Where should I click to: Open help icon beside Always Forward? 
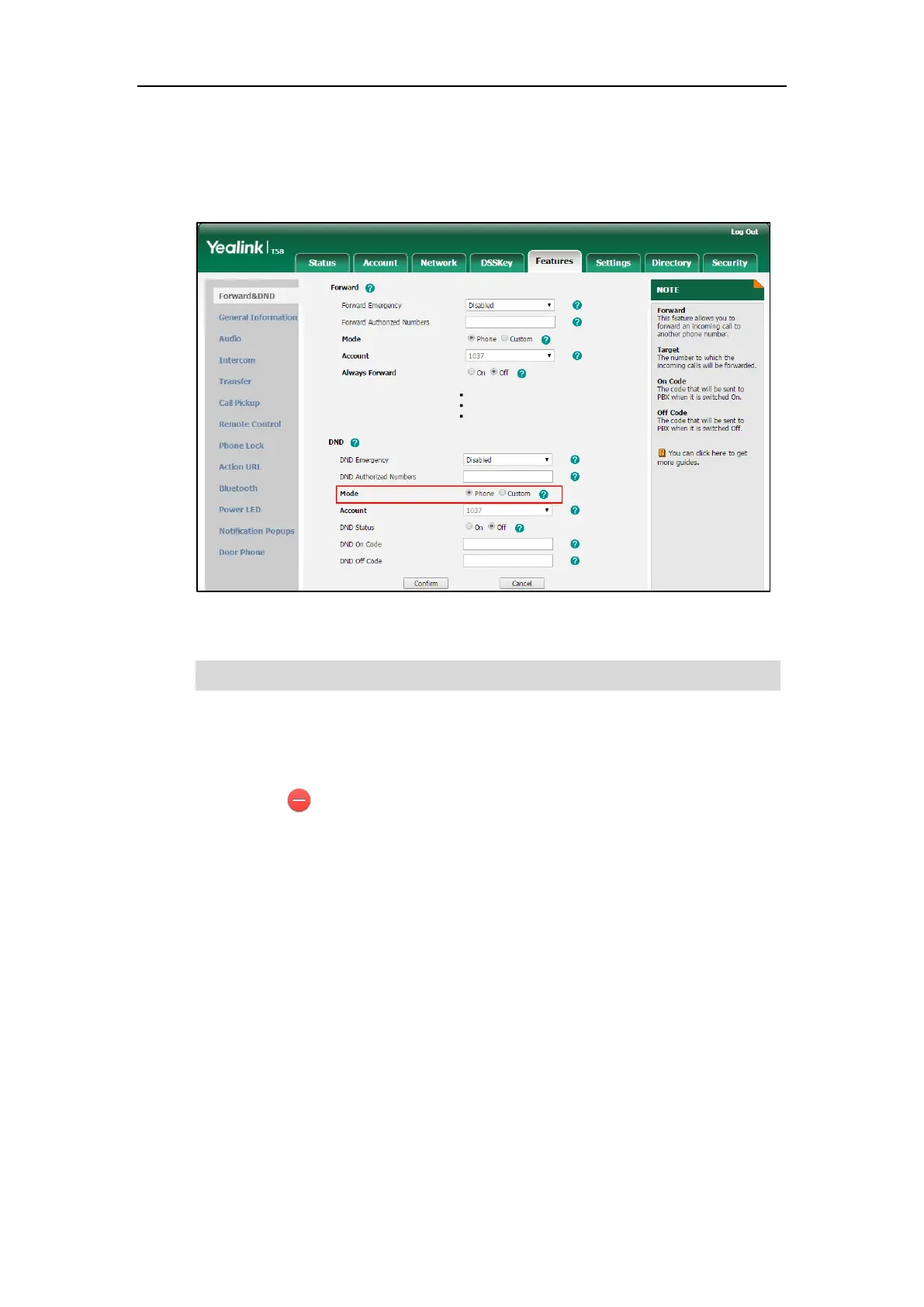(522, 373)
